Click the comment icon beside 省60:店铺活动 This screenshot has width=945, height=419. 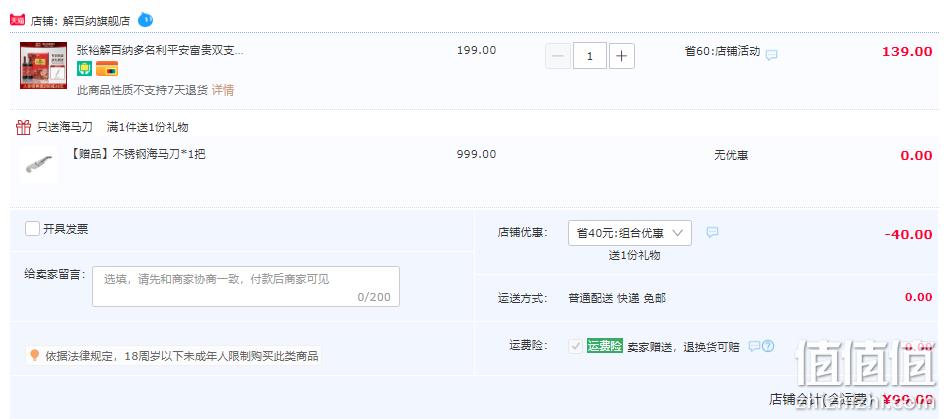coord(771,55)
